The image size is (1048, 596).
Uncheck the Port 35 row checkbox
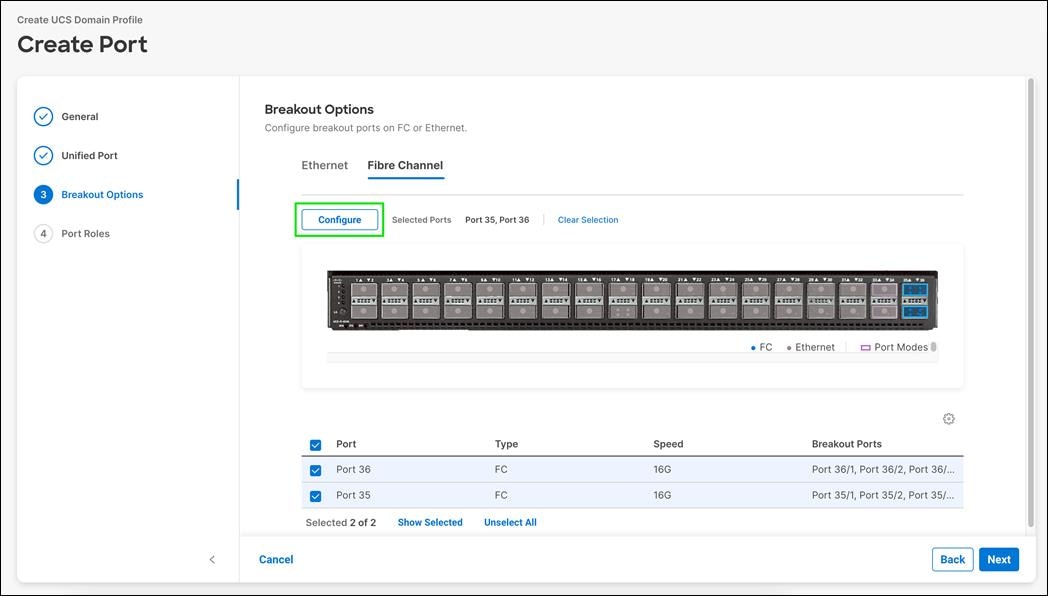pos(315,496)
